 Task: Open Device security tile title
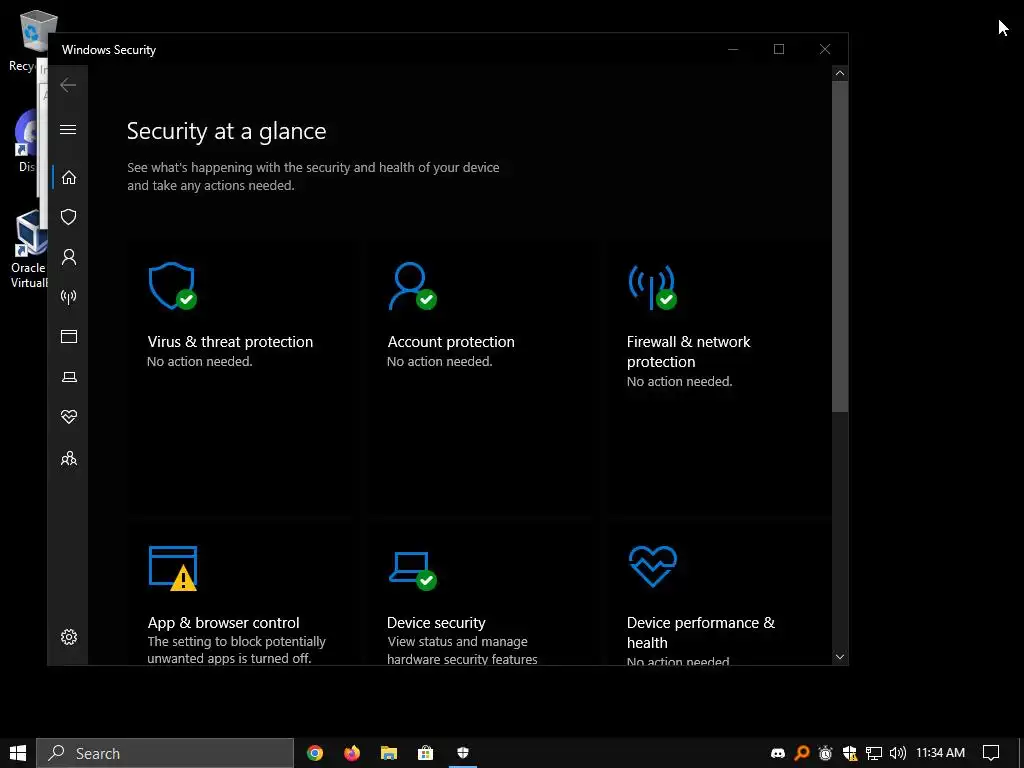pyautogui.click(x=436, y=622)
